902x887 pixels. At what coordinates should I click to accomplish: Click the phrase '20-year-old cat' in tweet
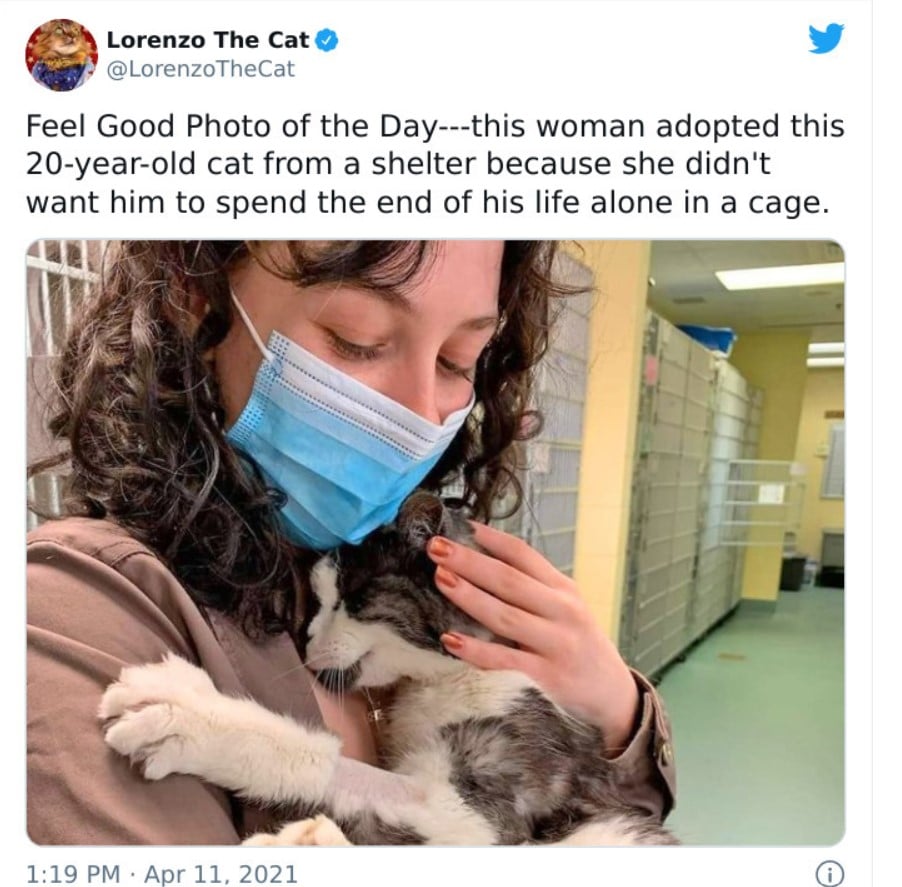140,165
